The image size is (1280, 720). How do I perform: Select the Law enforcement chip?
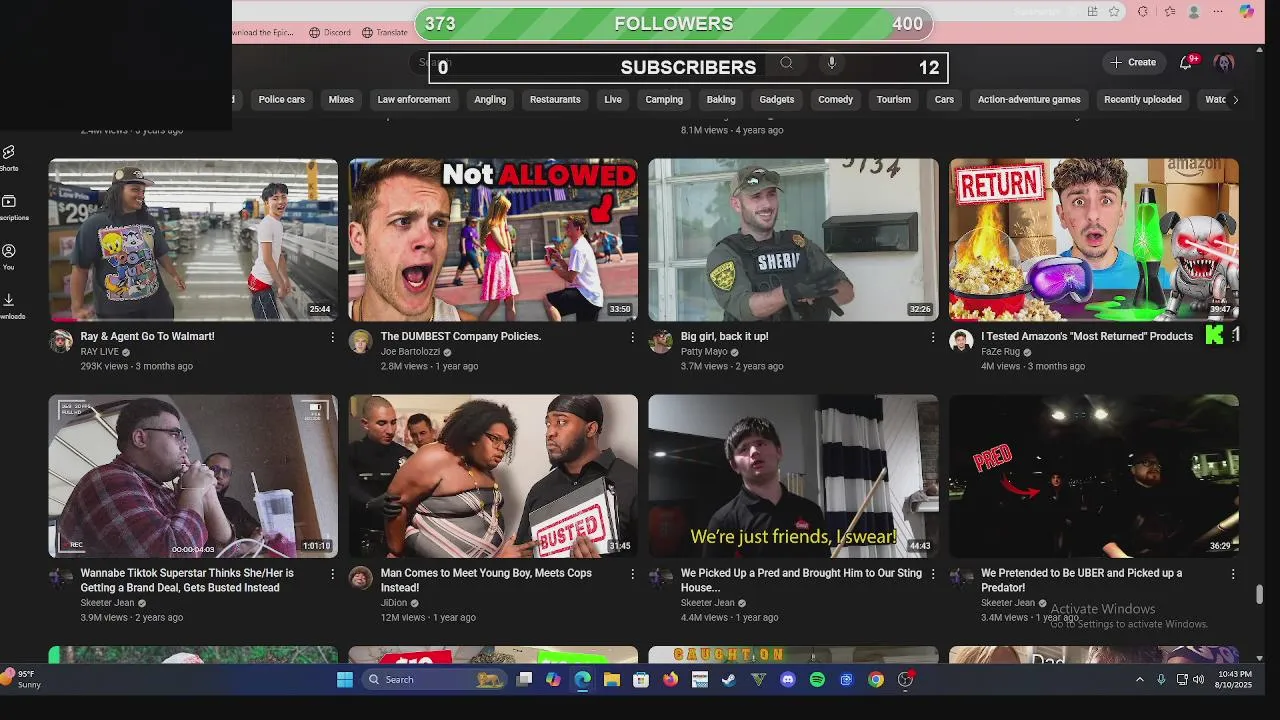coord(414,100)
